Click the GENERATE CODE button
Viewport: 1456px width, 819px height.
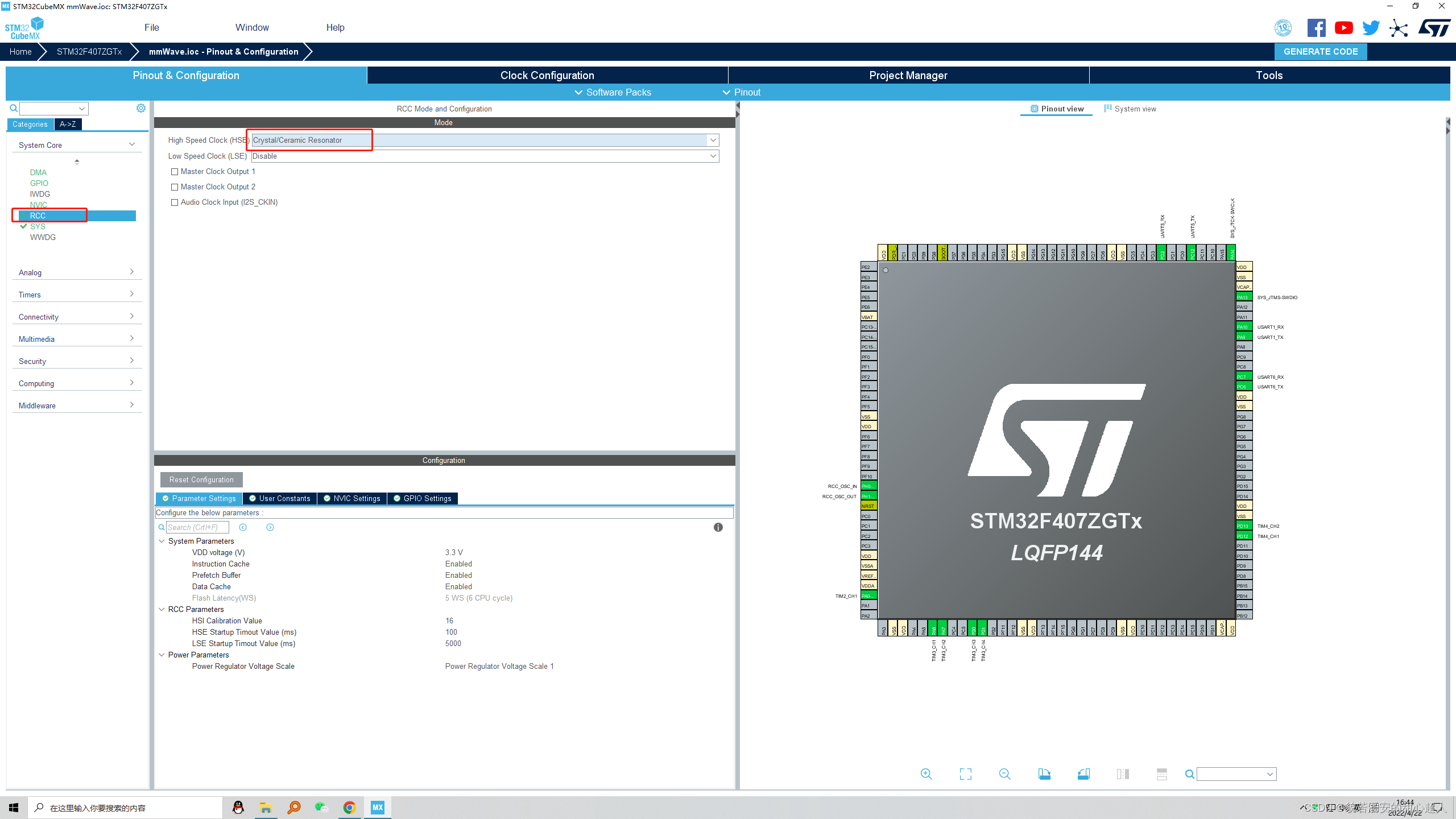[1321, 51]
